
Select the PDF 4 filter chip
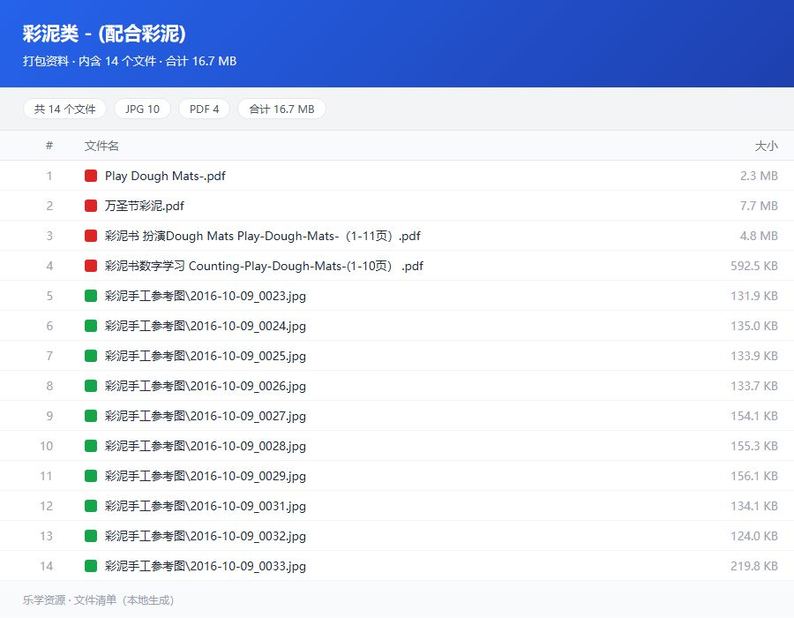pyautogui.click(x=204, y=109)
